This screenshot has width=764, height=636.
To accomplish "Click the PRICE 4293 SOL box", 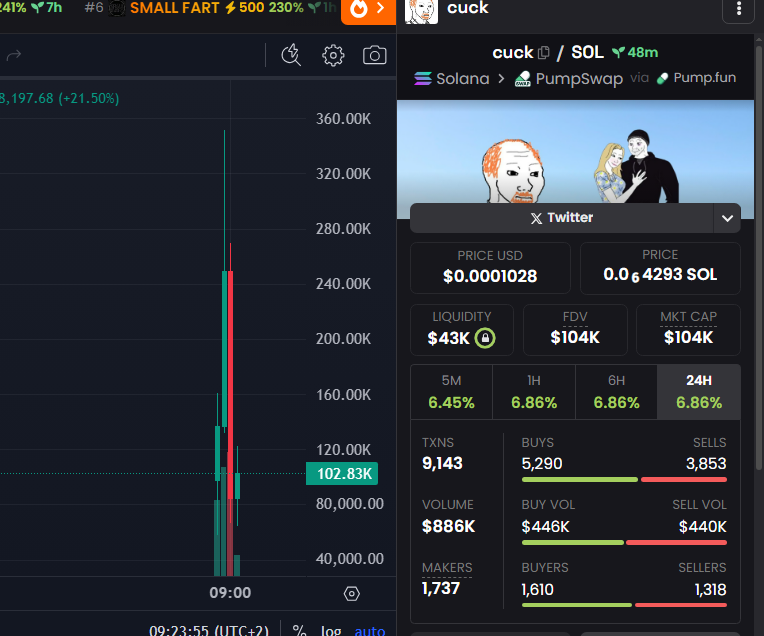I will (660, 268).
